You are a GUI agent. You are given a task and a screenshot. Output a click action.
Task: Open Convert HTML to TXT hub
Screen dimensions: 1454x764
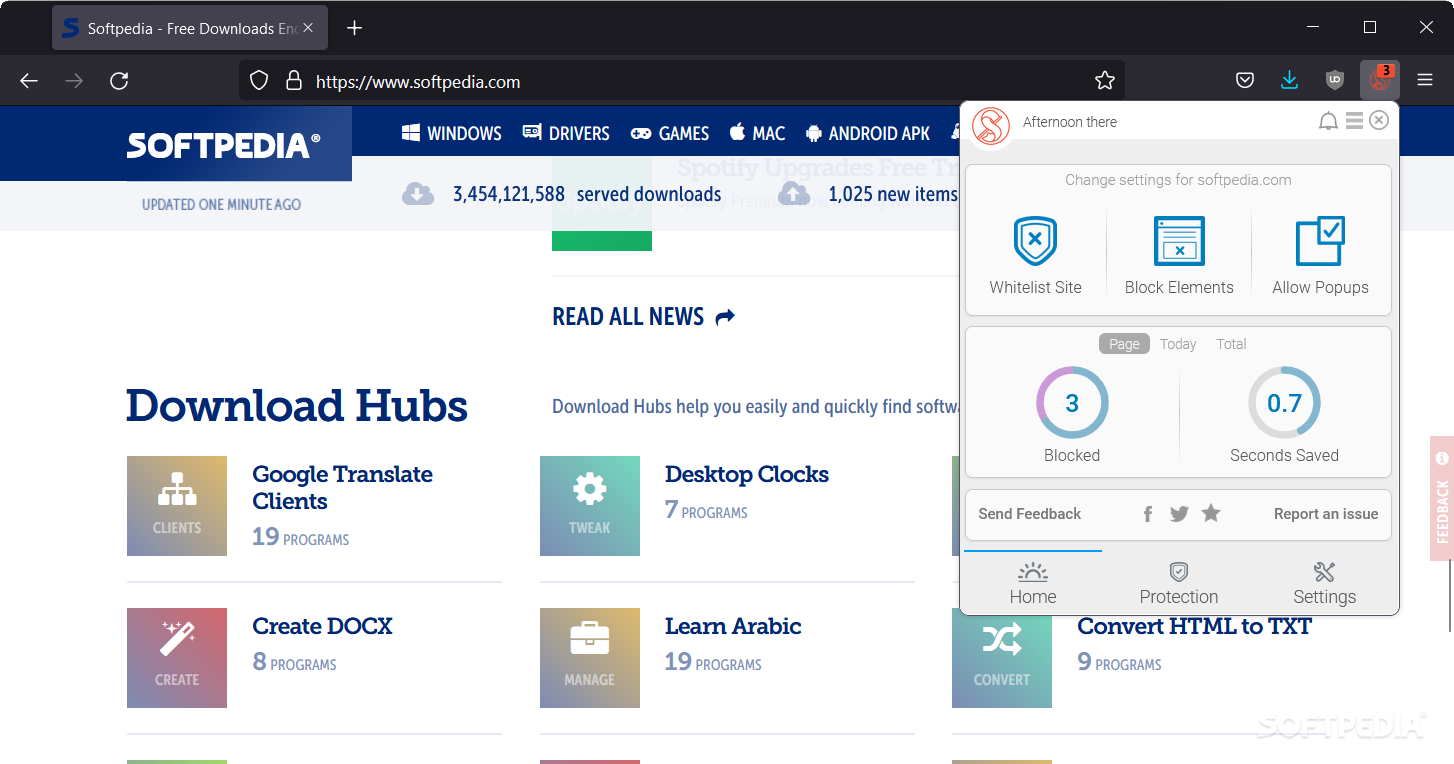pyautogui.click(x=1194, y=627)
